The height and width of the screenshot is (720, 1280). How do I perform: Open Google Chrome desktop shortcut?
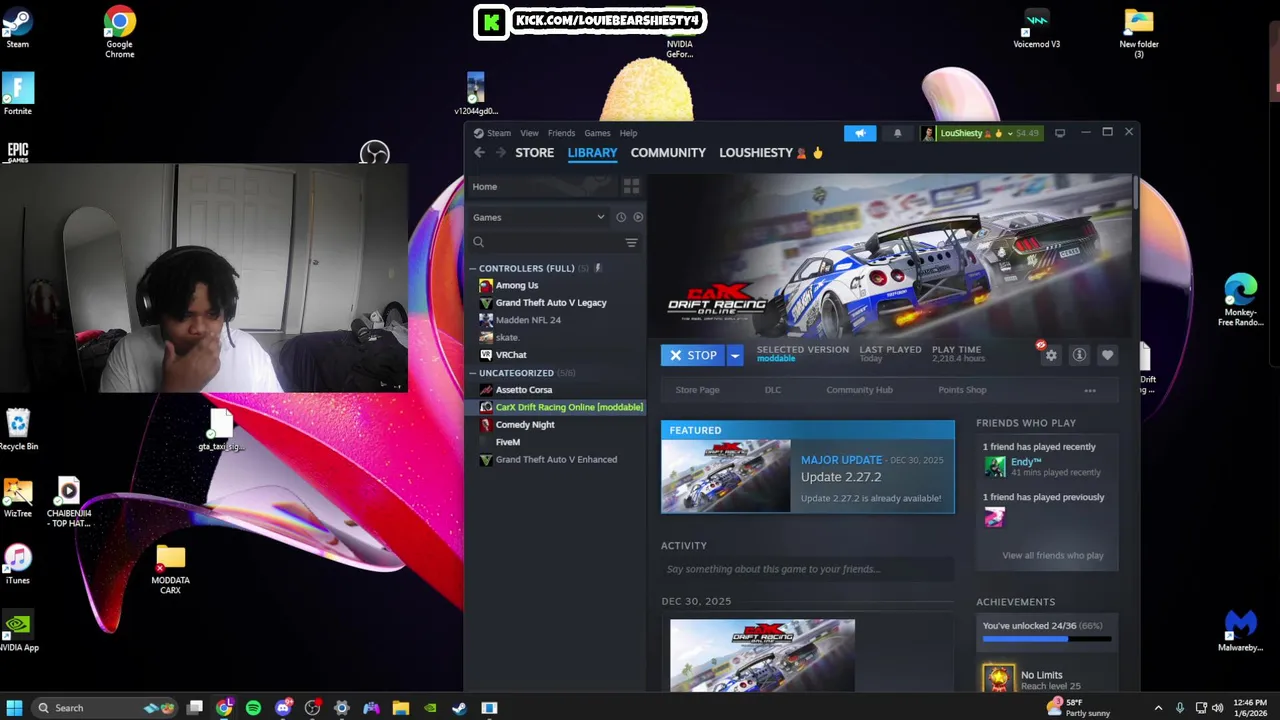[x=119, y=32]
